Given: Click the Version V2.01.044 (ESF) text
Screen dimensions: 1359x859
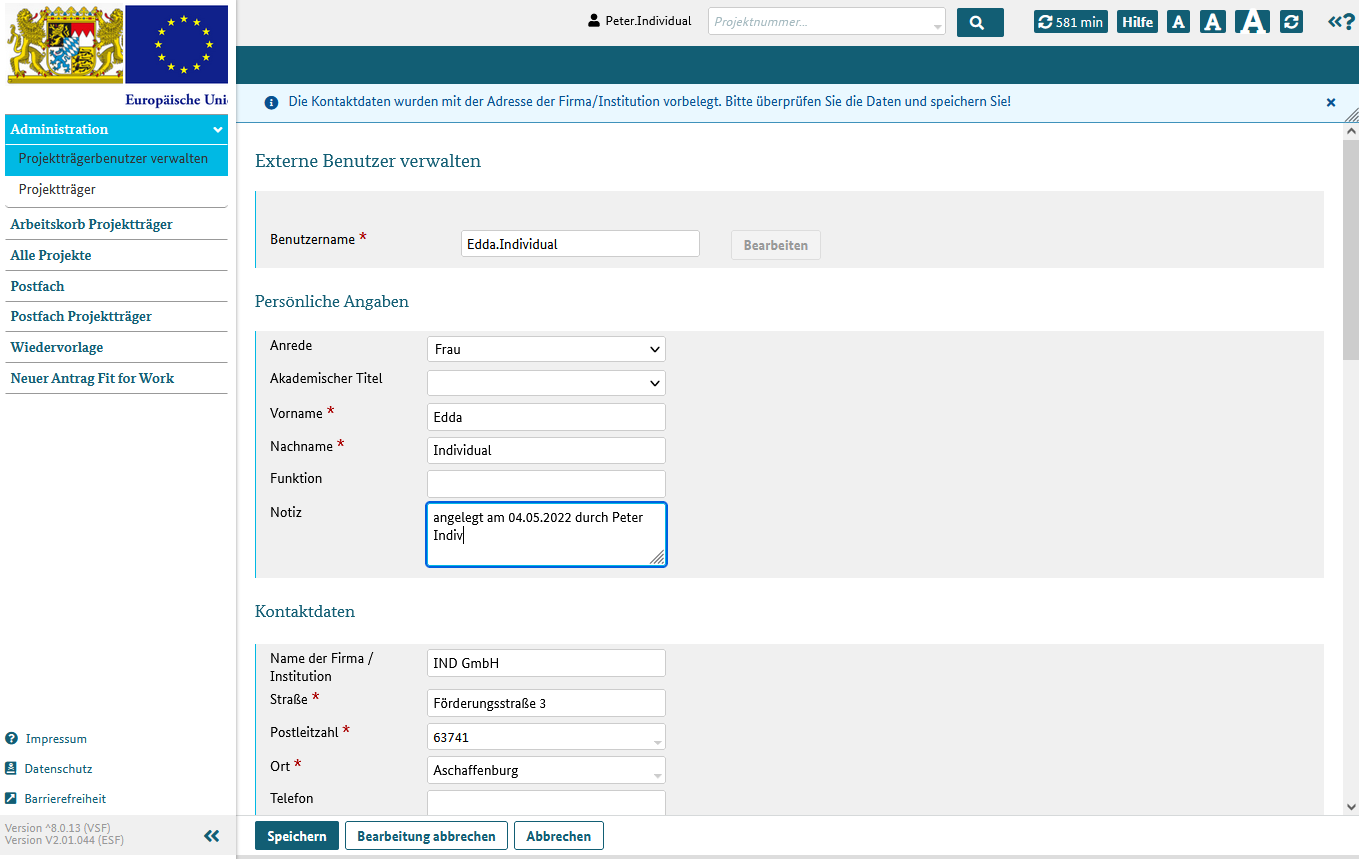Looking at the screenshot, I should [x=64, y=840].
